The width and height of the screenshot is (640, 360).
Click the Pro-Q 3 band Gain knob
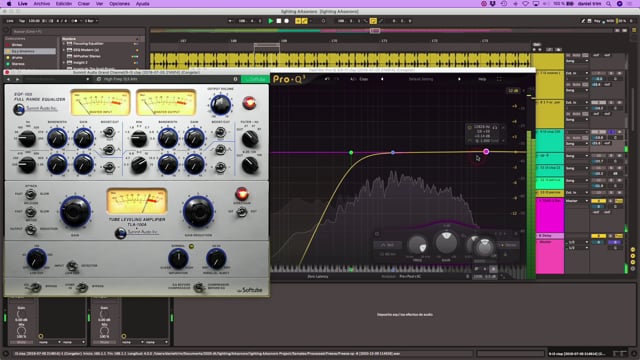446,242
